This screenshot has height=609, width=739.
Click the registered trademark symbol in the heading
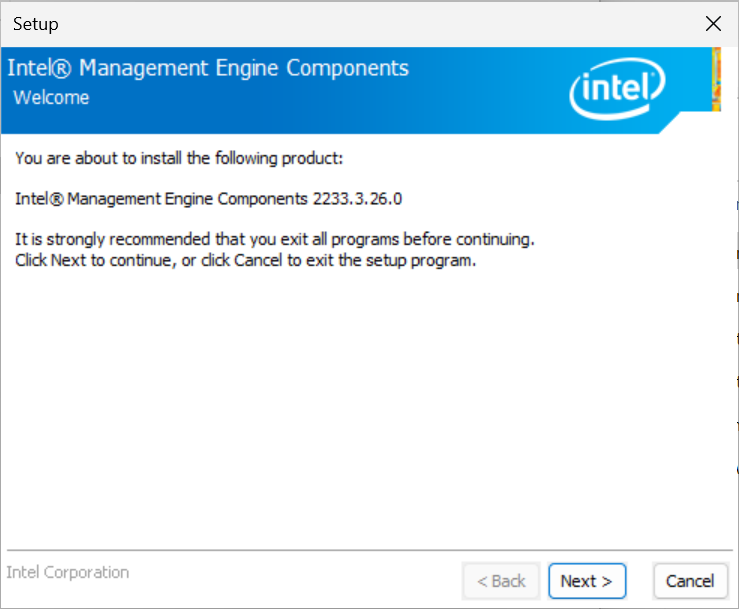[60, 68]
